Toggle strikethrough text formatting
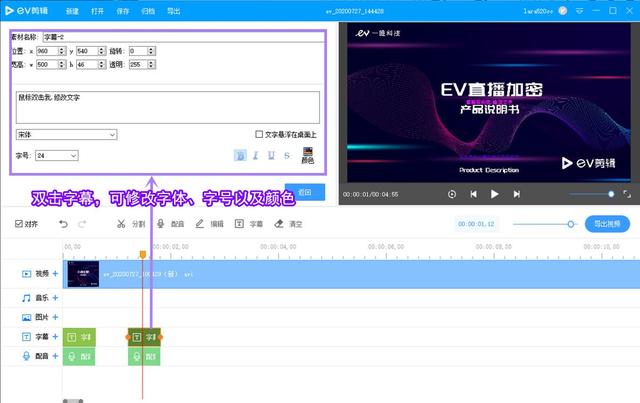This screenshot has height=403, width=640. [x=287, y=155]
